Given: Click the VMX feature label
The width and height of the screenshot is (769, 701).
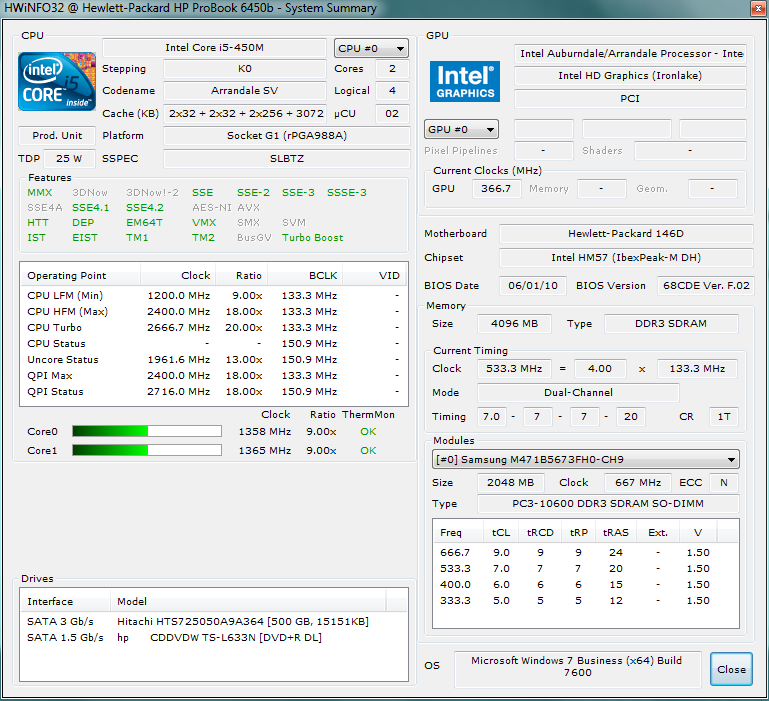Looking at the screenshot, I should (x=204, y=223).
